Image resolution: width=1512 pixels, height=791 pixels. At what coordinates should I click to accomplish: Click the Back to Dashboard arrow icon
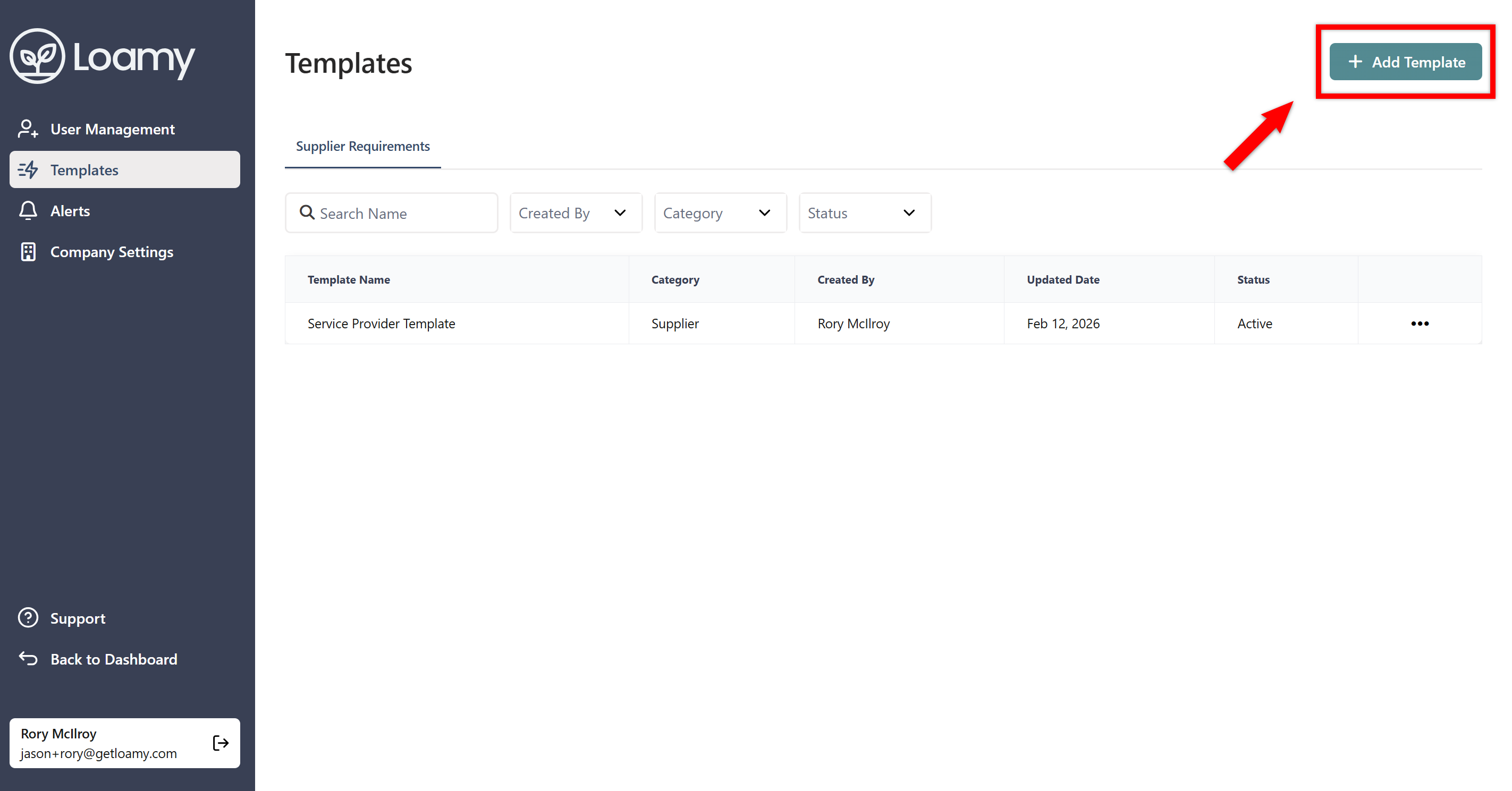pos(28,659)
